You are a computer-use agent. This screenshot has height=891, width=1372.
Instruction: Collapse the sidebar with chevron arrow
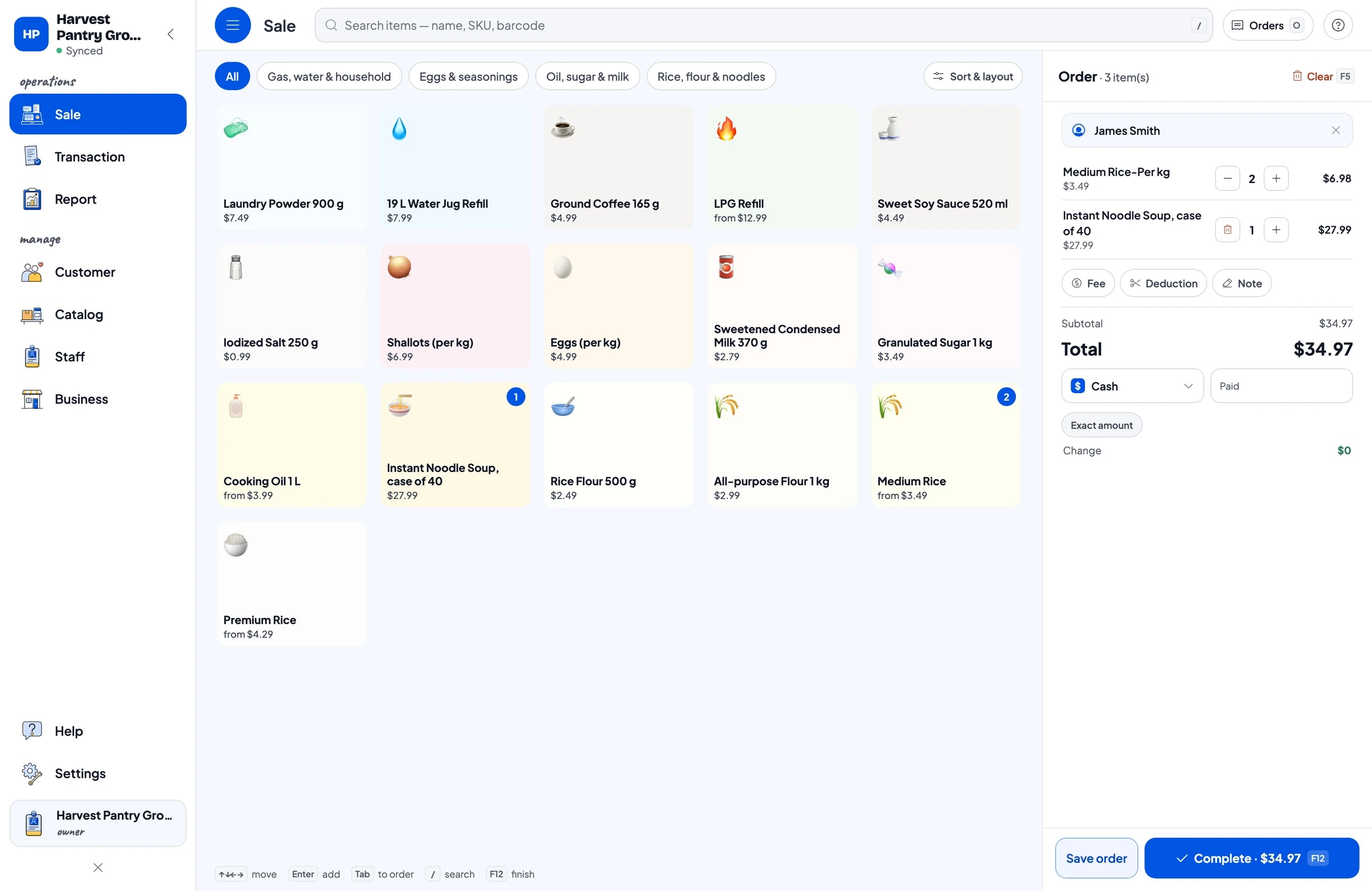point(170,34)
